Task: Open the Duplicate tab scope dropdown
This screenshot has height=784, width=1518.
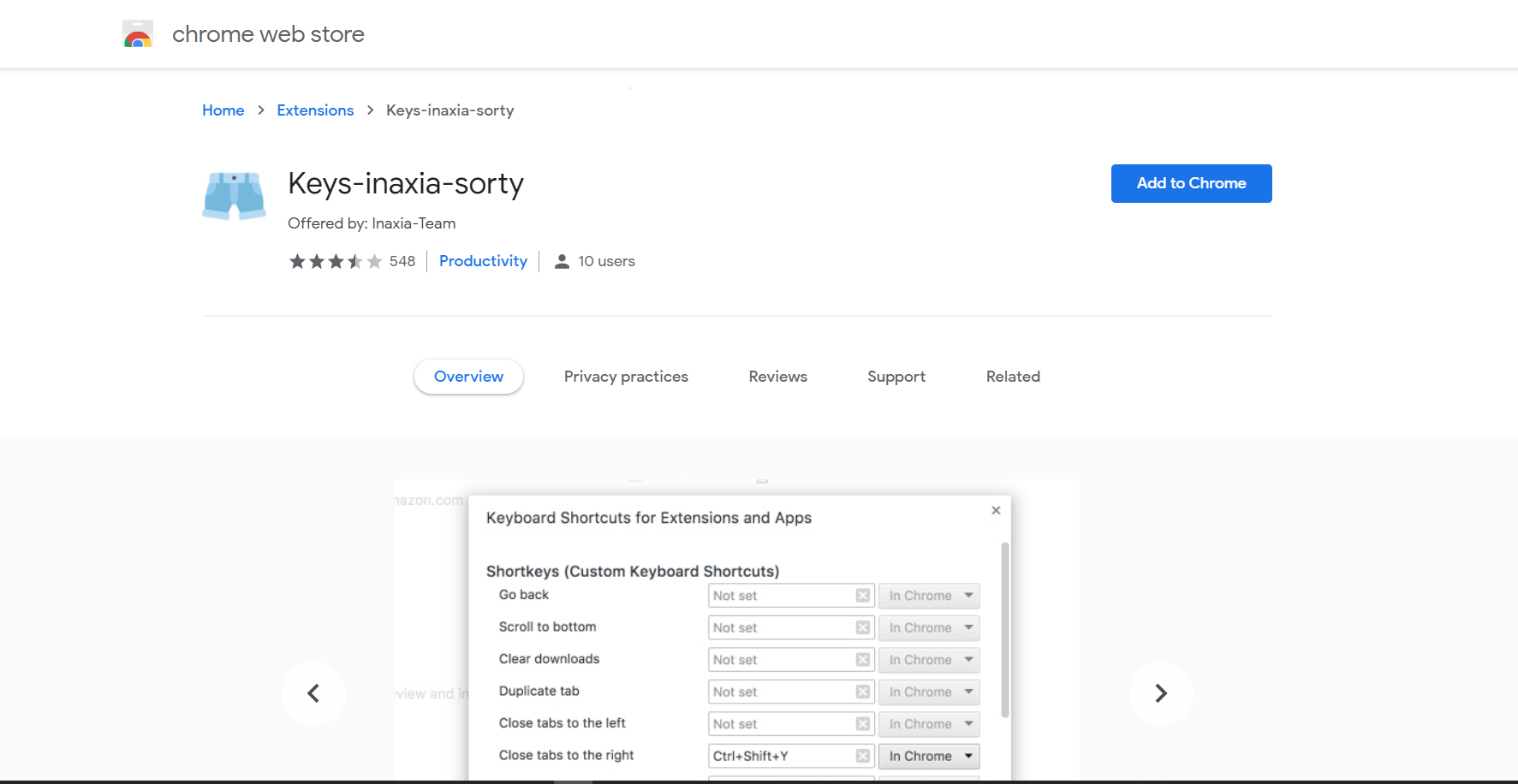Action: (929, 692)
